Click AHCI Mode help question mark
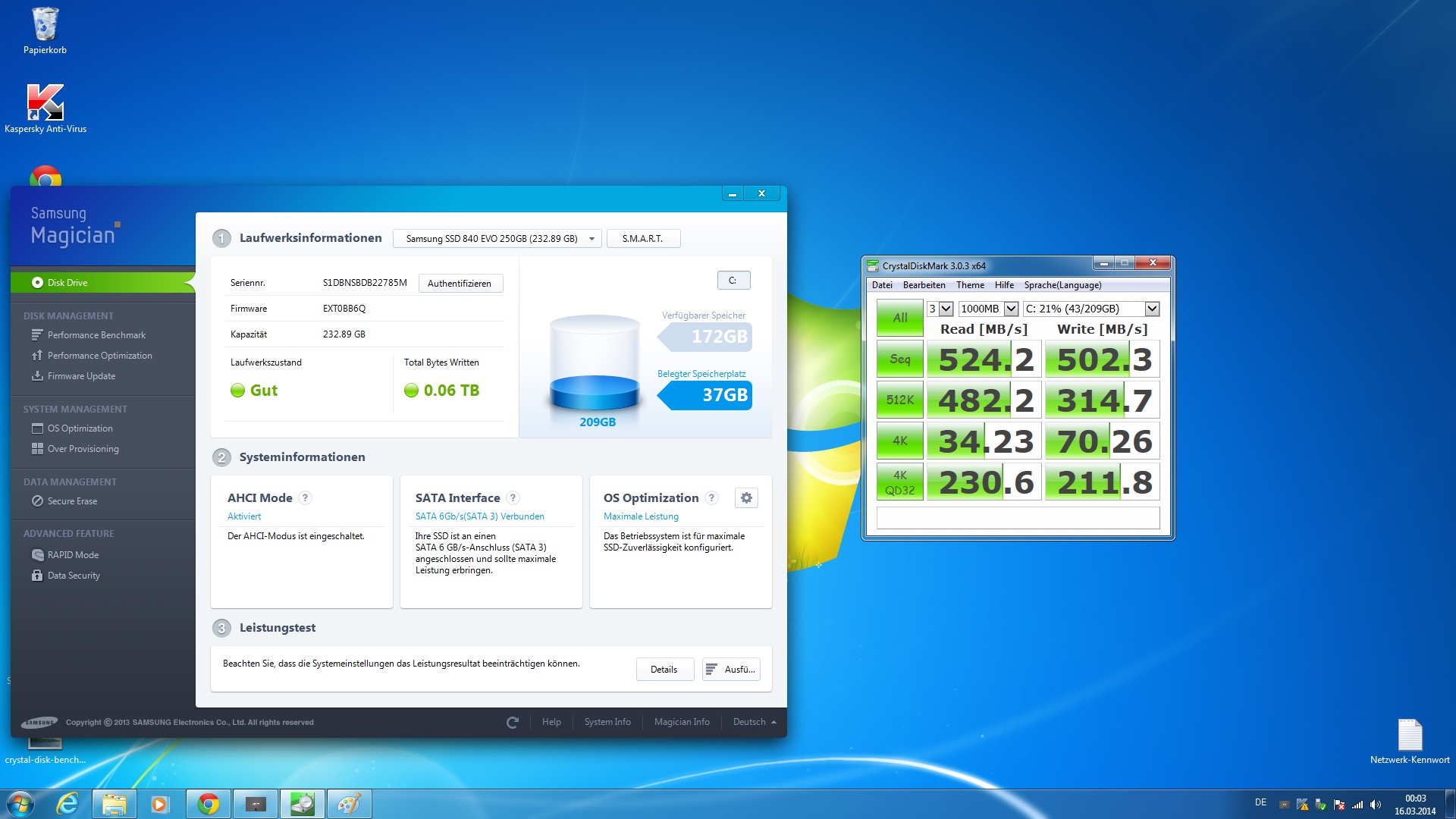 (305, 498)
